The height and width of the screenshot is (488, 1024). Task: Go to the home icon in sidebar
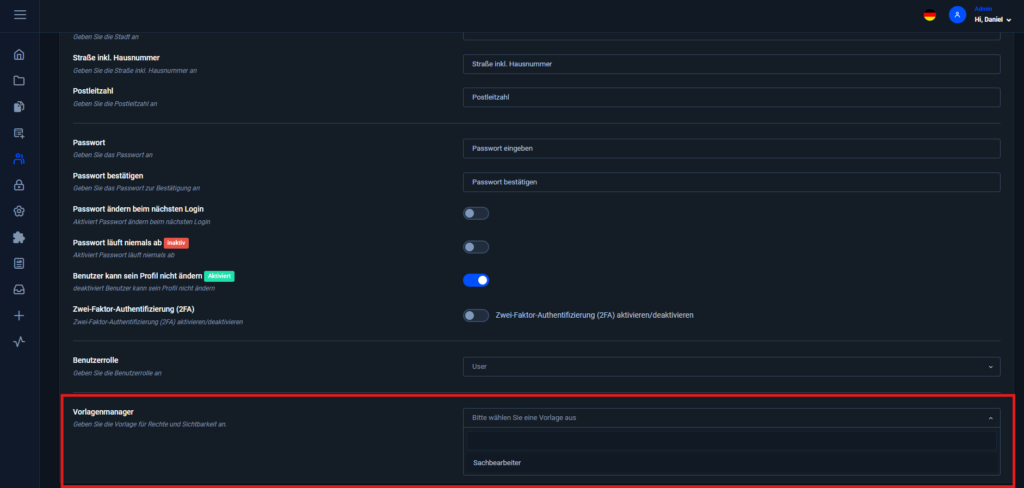[x=19, y=54]
